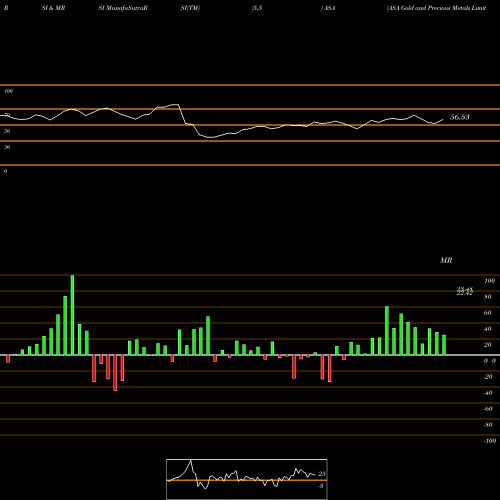500x500 pixels.
Task: Click the "MR" panel title
Action: 446,260
